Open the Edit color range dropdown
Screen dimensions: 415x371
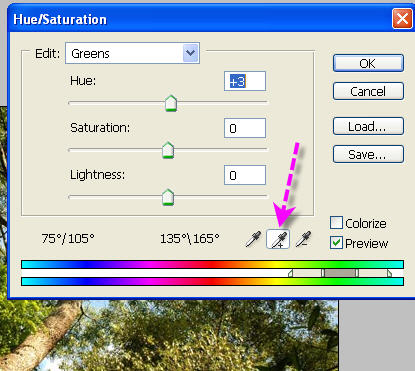[132, 53]
